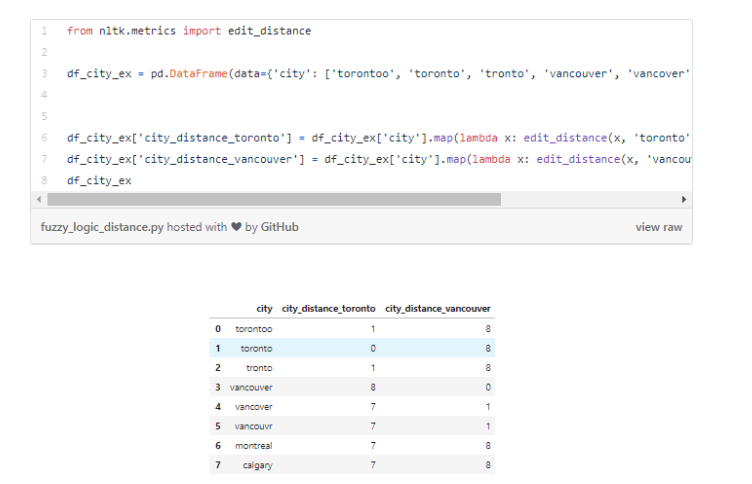Click the 'calgary' city cell

(x=258, y=465)
